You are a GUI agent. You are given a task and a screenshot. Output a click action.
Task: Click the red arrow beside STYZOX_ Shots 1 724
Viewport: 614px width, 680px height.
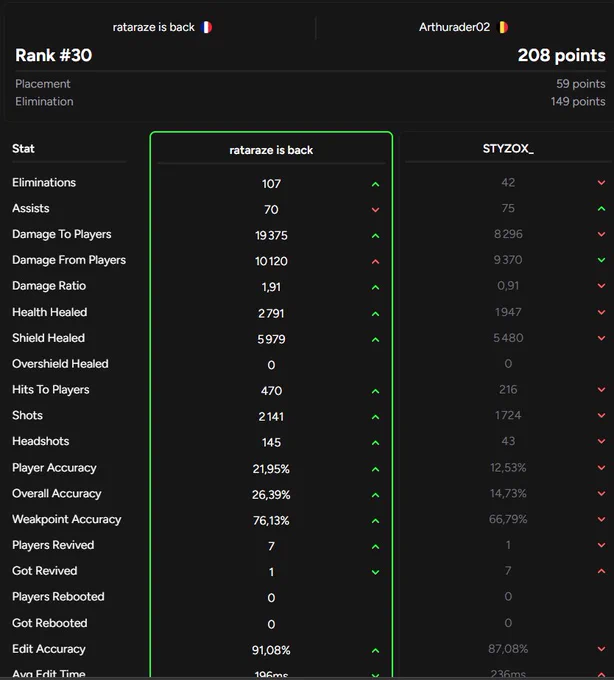point(601,415)
